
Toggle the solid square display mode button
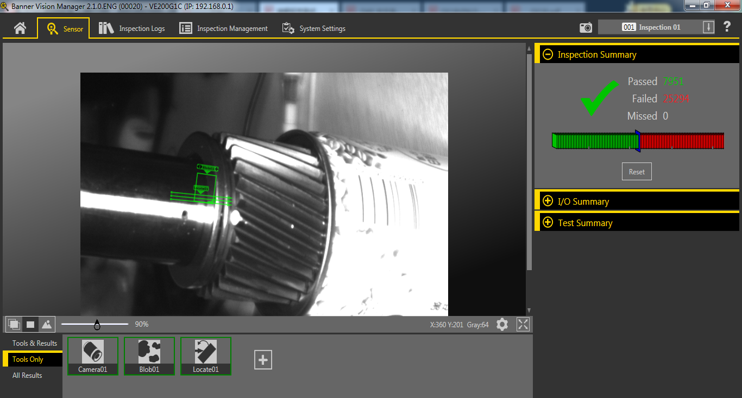(x=30, y=324)
